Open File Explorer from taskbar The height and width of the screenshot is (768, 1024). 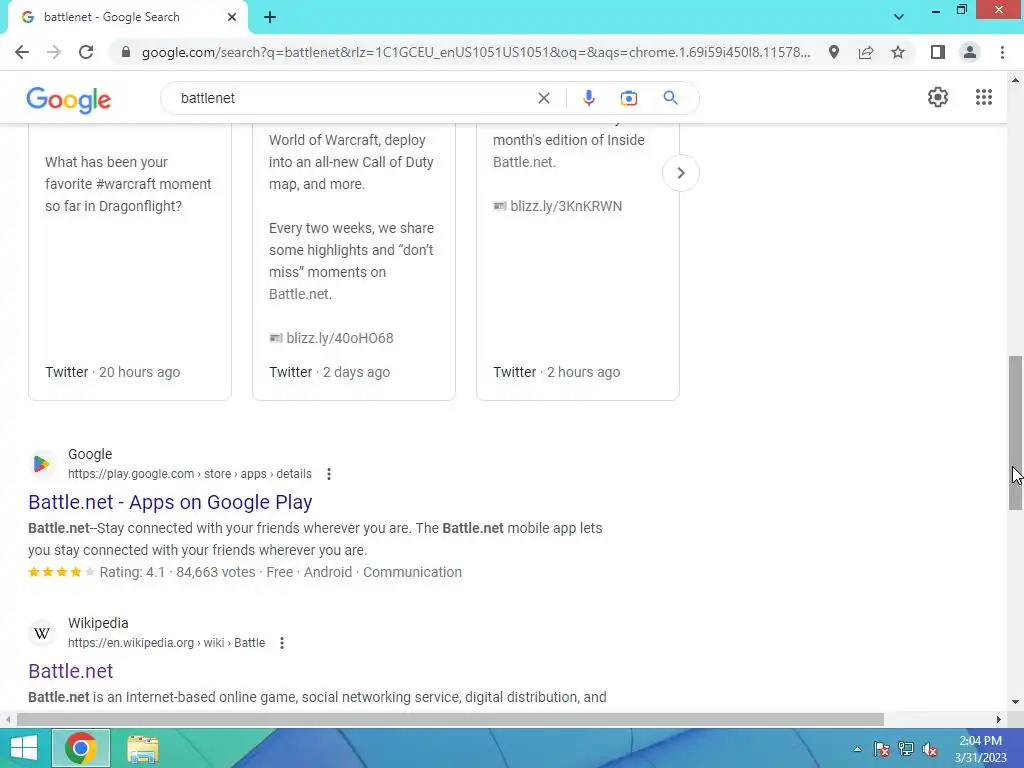click(x=142, y=748)
